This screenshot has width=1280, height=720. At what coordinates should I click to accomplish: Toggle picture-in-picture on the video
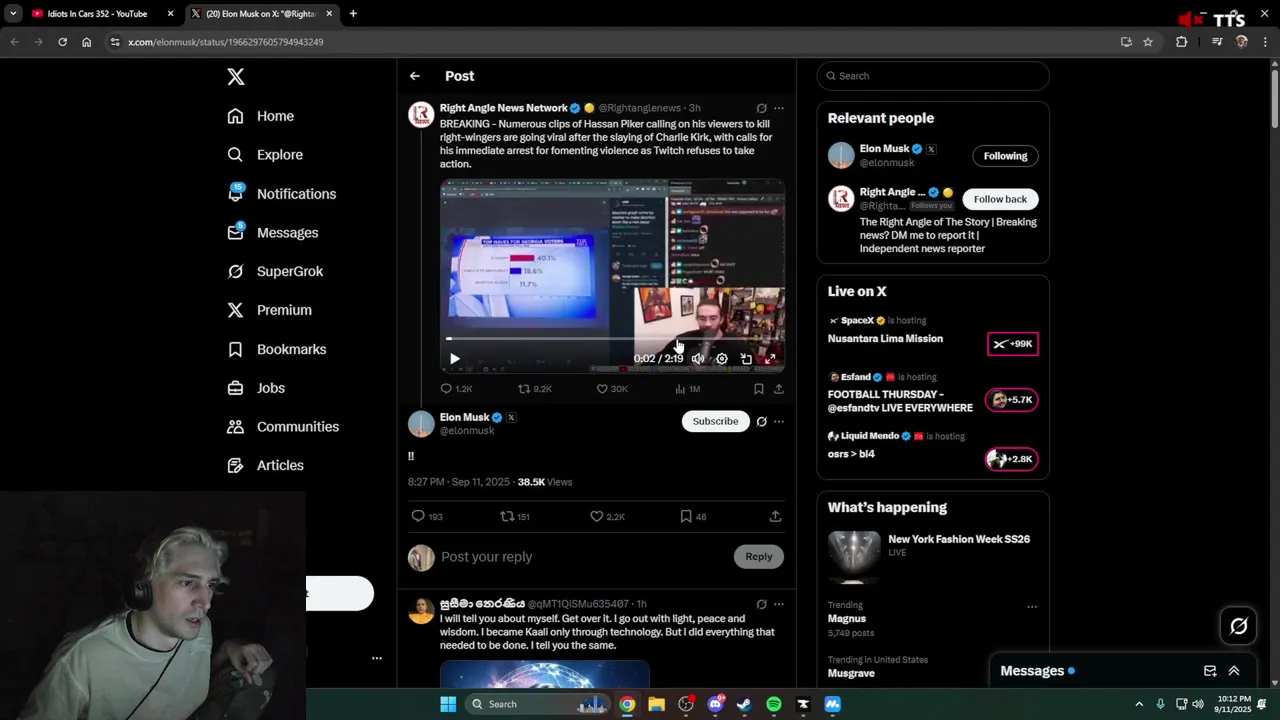(746, 358)
